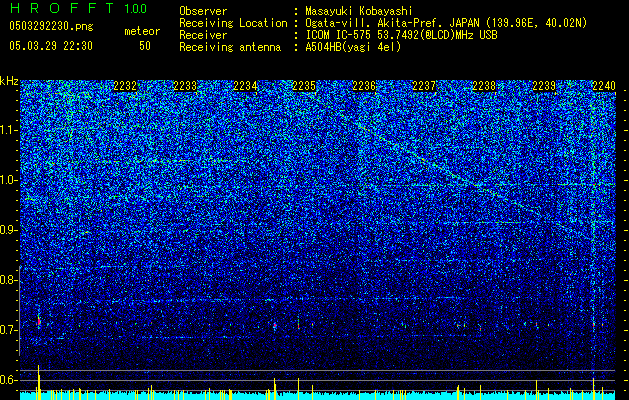
Task: Click the kHz axis unit label
Action: point(9,81)
